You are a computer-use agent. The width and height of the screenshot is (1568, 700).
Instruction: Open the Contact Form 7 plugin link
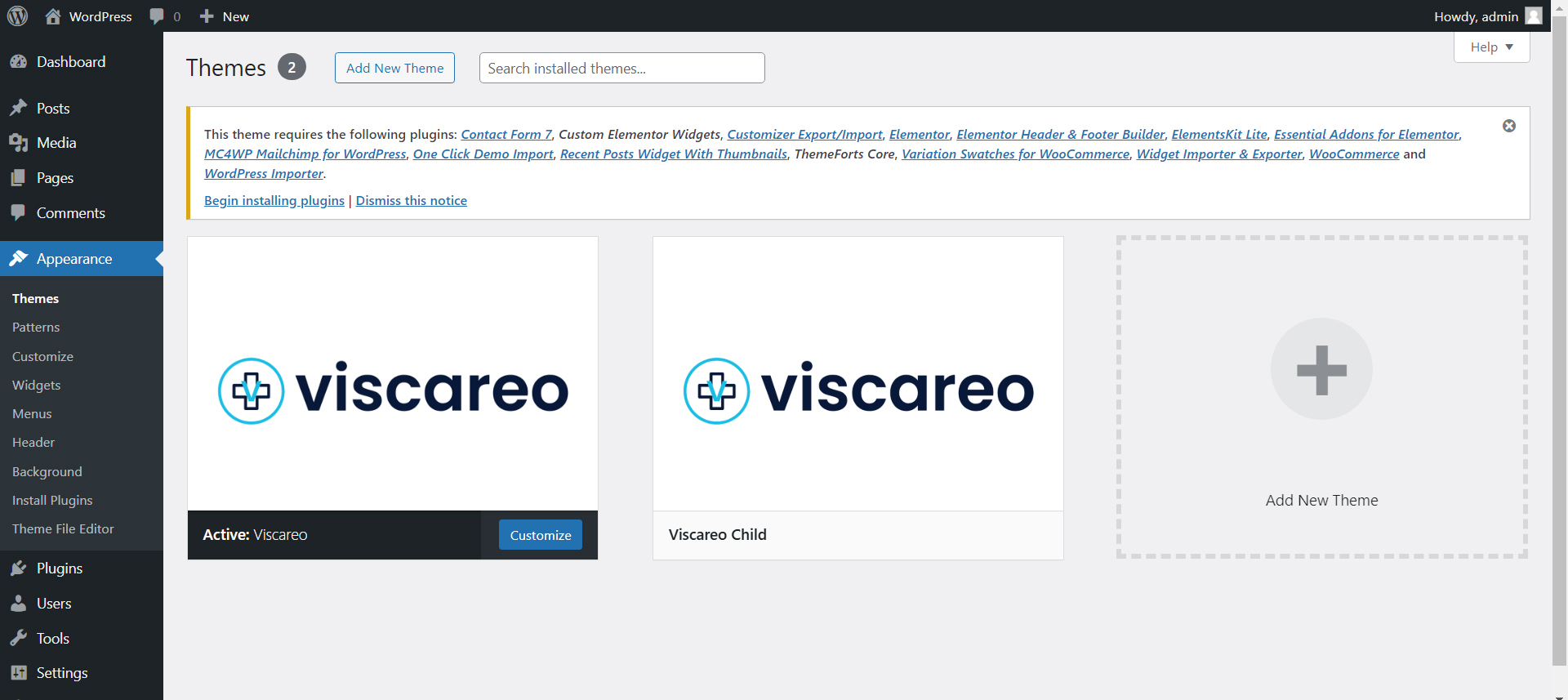tap(506, 135)
